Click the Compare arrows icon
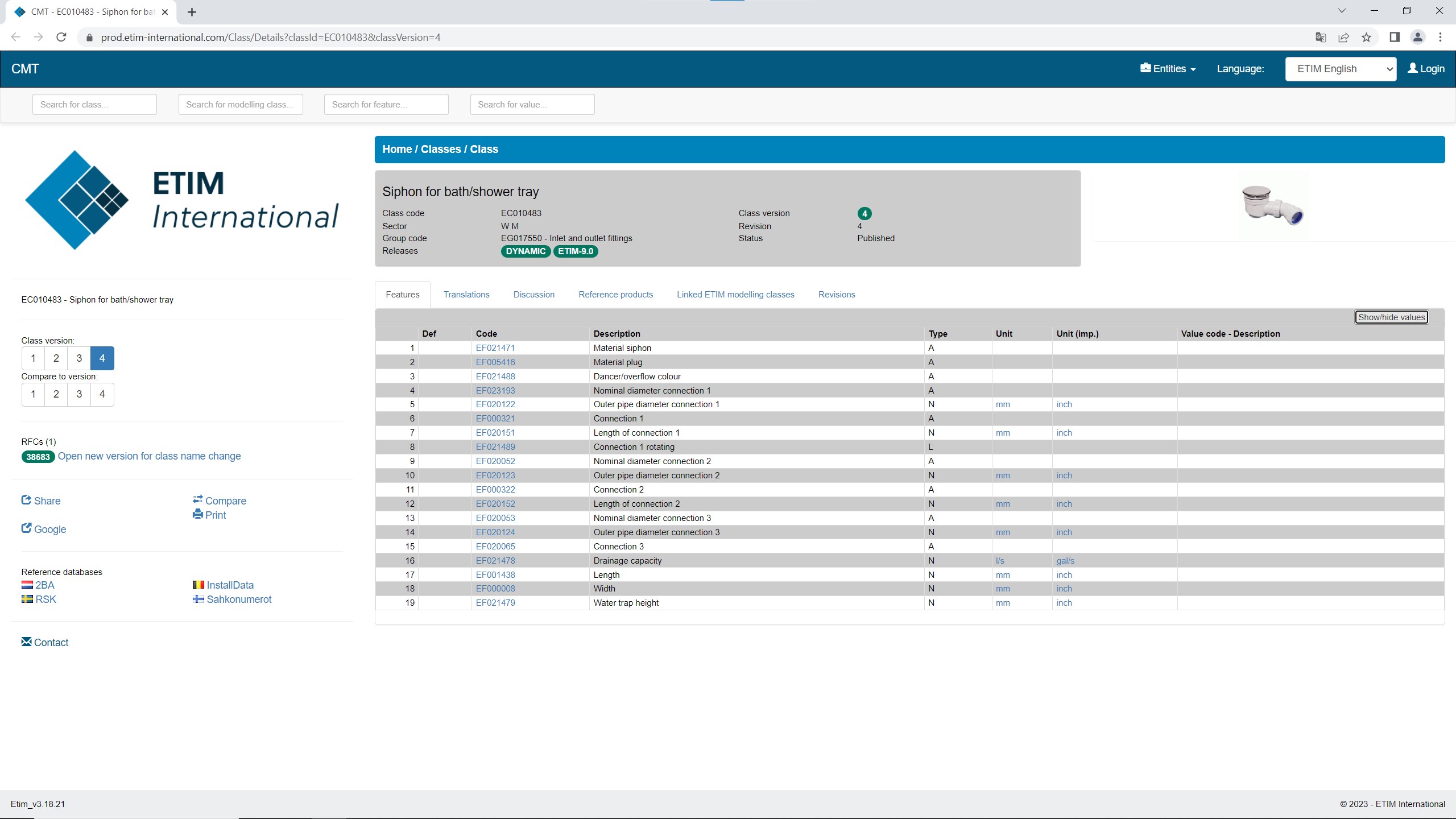Screen dimensions: 1456x819 tap(197, 500)
